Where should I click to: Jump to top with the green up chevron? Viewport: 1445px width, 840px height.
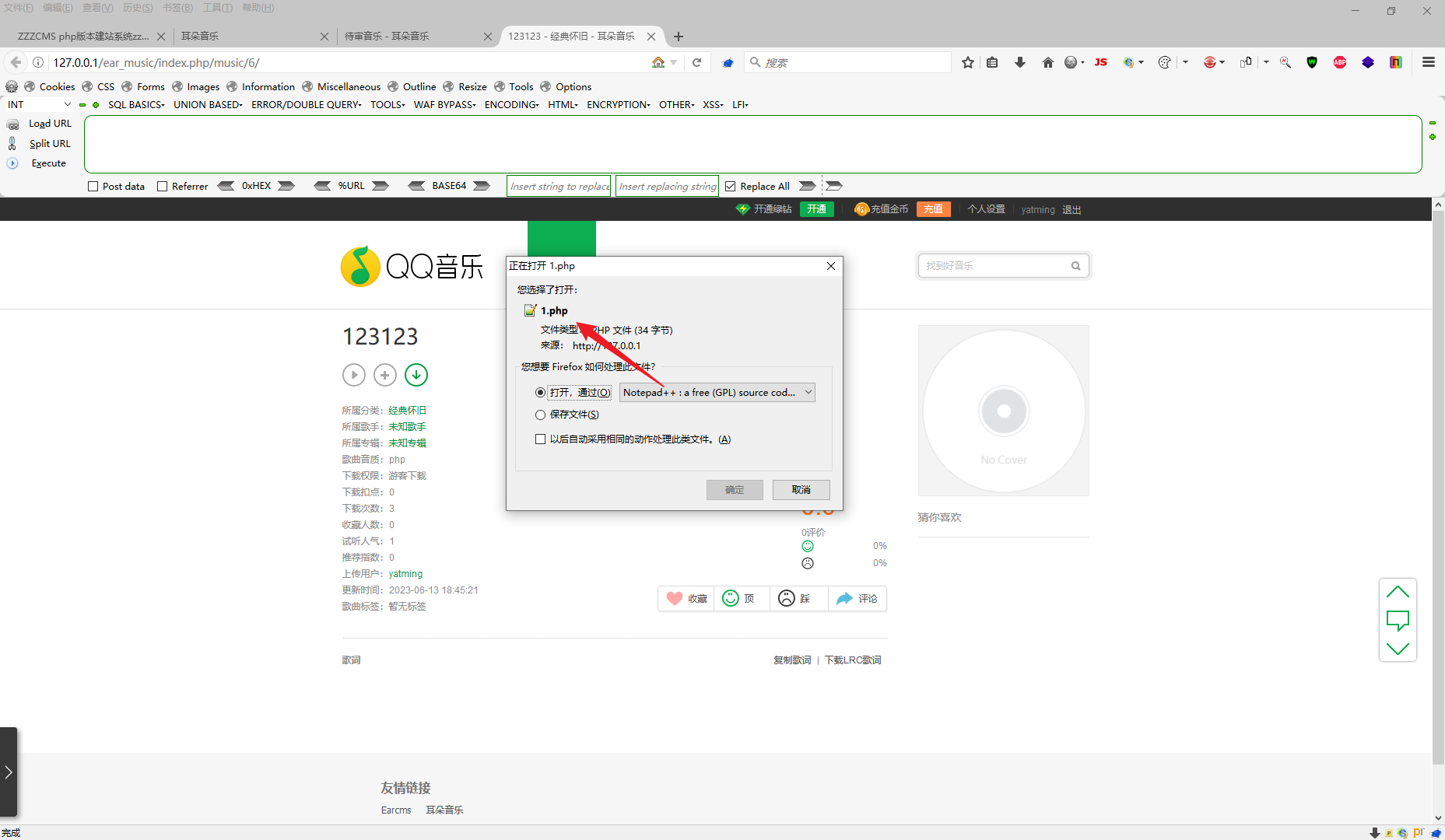[1398, 592]
